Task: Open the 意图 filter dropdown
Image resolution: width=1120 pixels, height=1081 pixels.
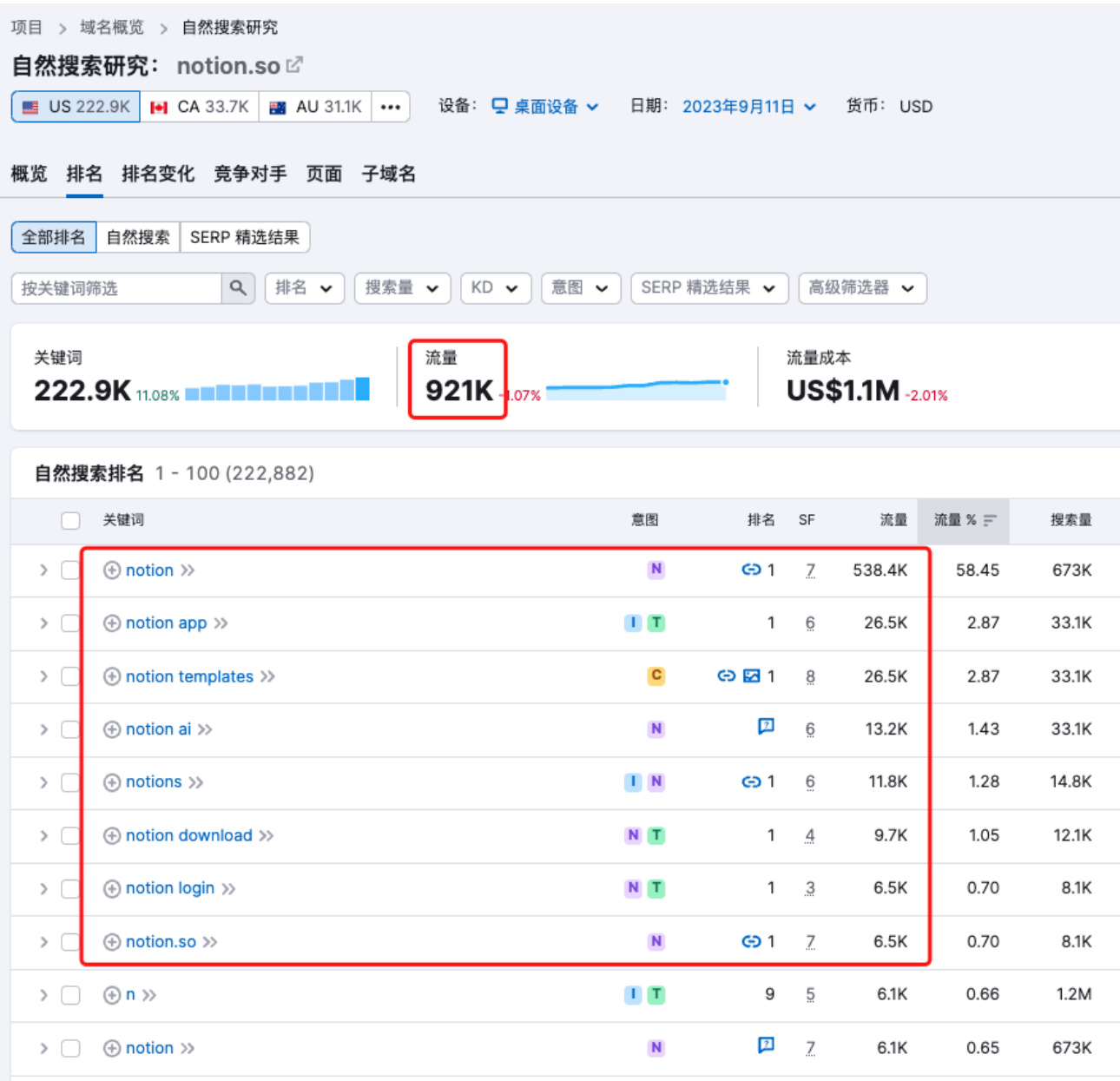Action: coord(581,288)
